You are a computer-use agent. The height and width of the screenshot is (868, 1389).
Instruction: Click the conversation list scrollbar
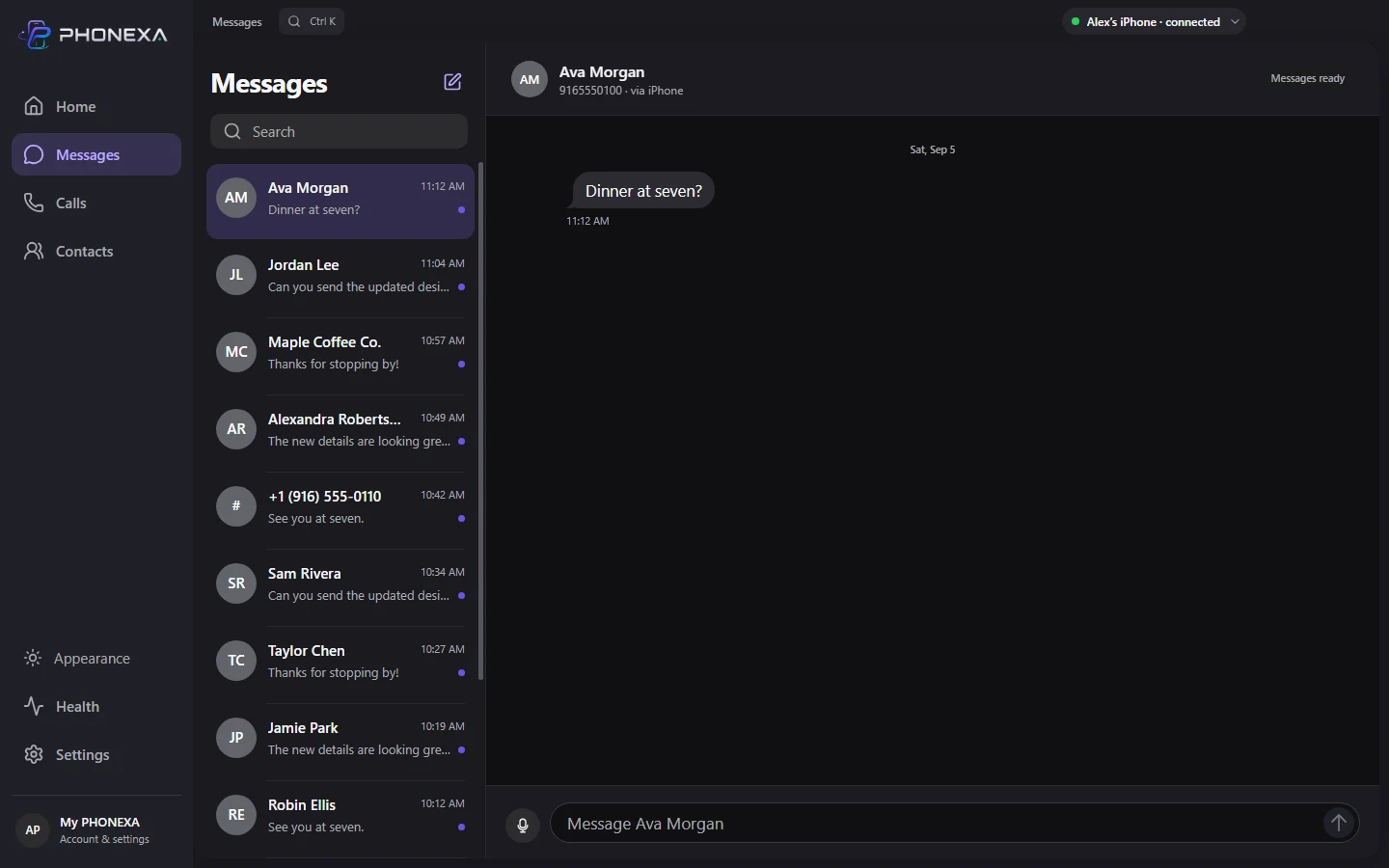click(480, 420)
